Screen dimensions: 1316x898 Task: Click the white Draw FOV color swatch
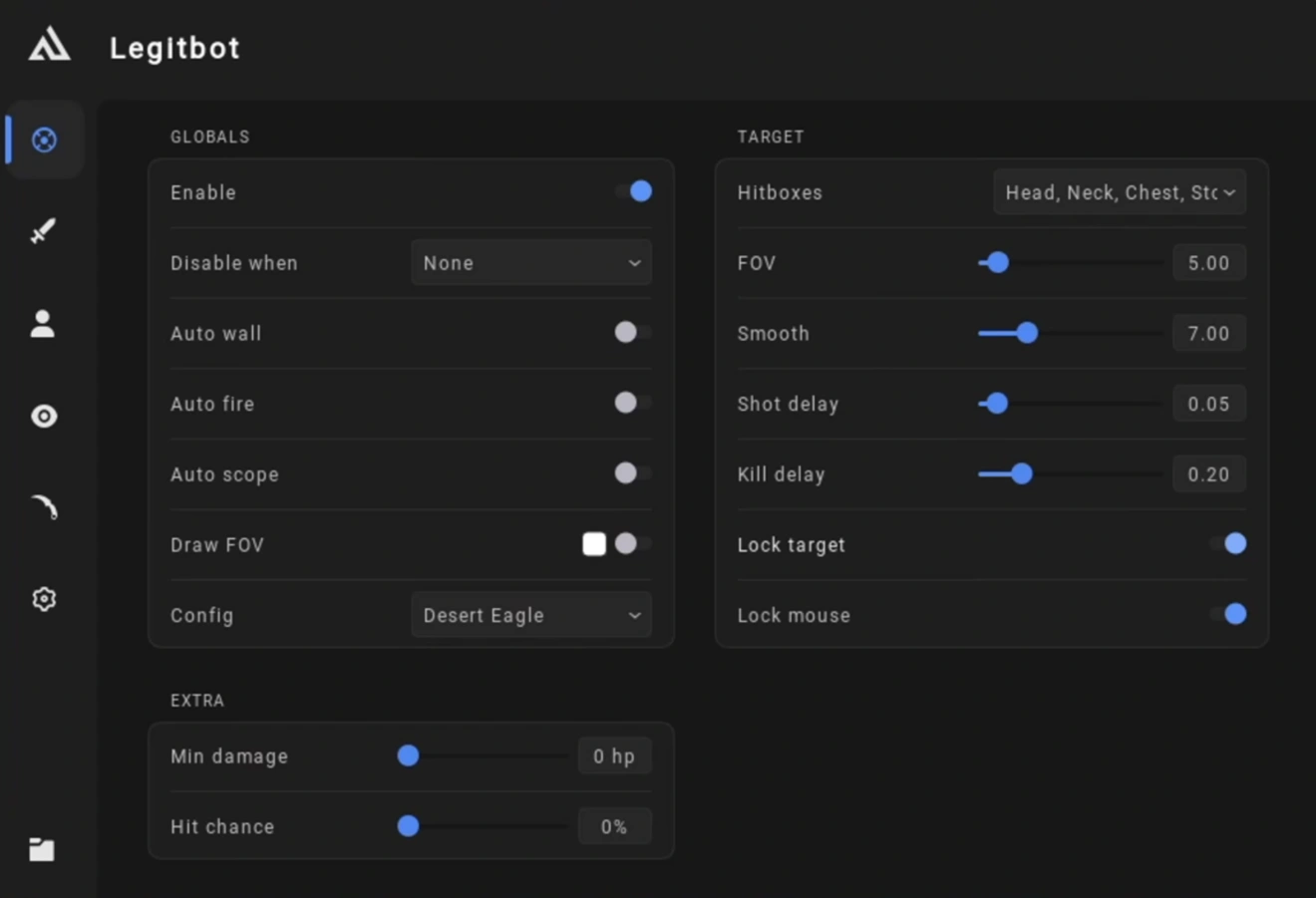(594, 543)
